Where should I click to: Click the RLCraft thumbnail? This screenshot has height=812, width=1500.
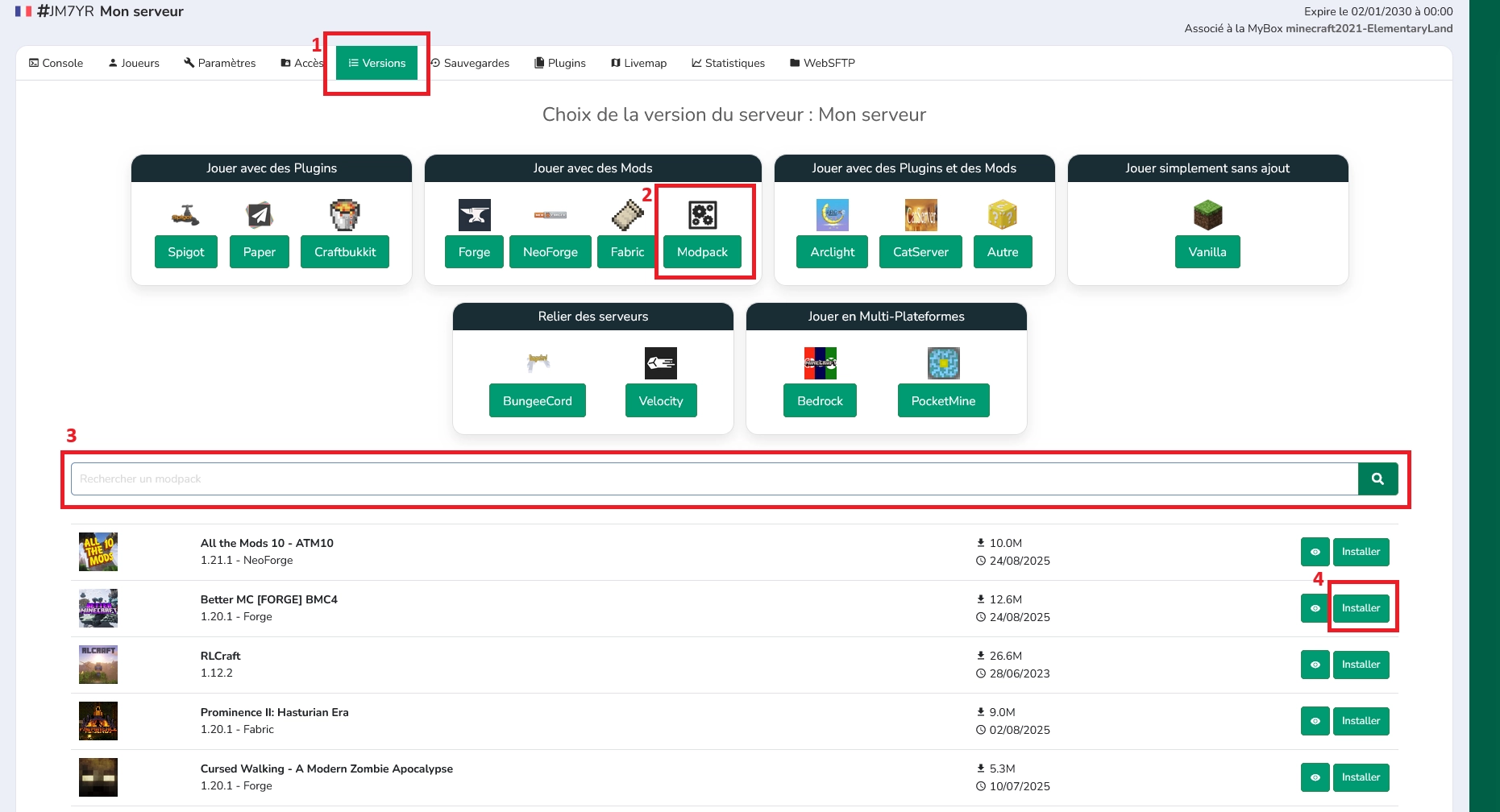point(98,665)
